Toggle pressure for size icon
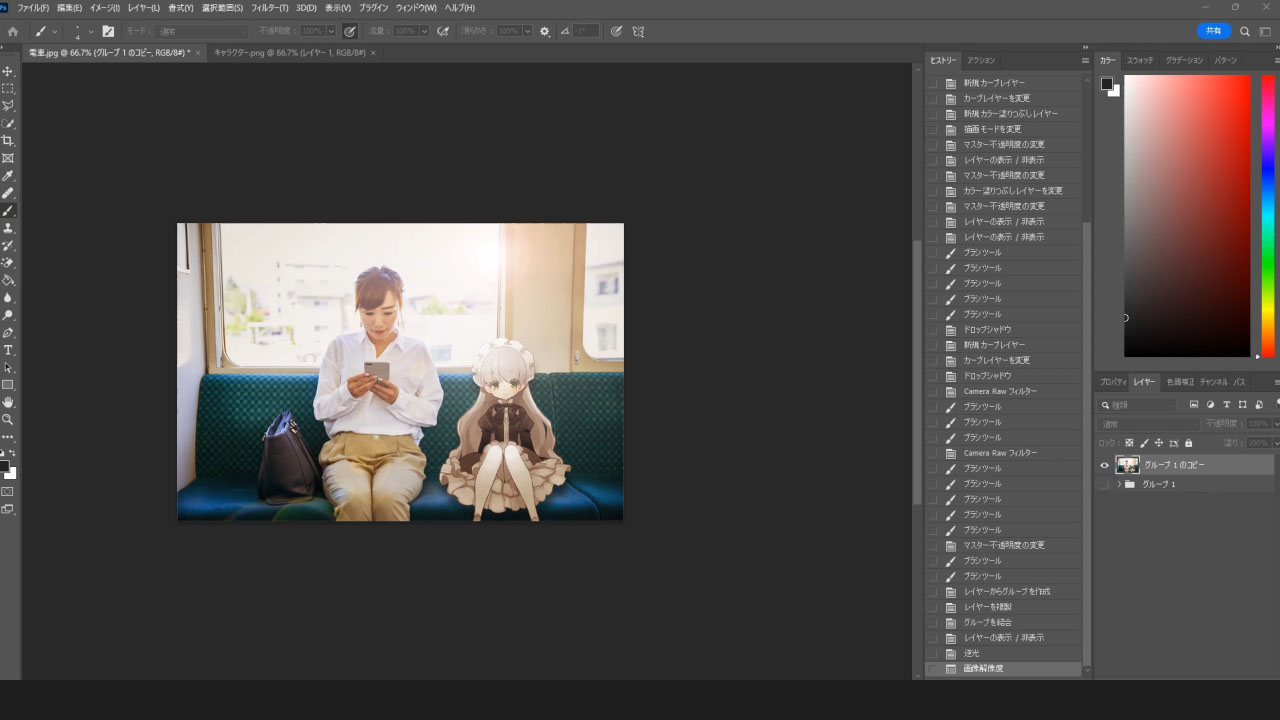 coord(617,31)
